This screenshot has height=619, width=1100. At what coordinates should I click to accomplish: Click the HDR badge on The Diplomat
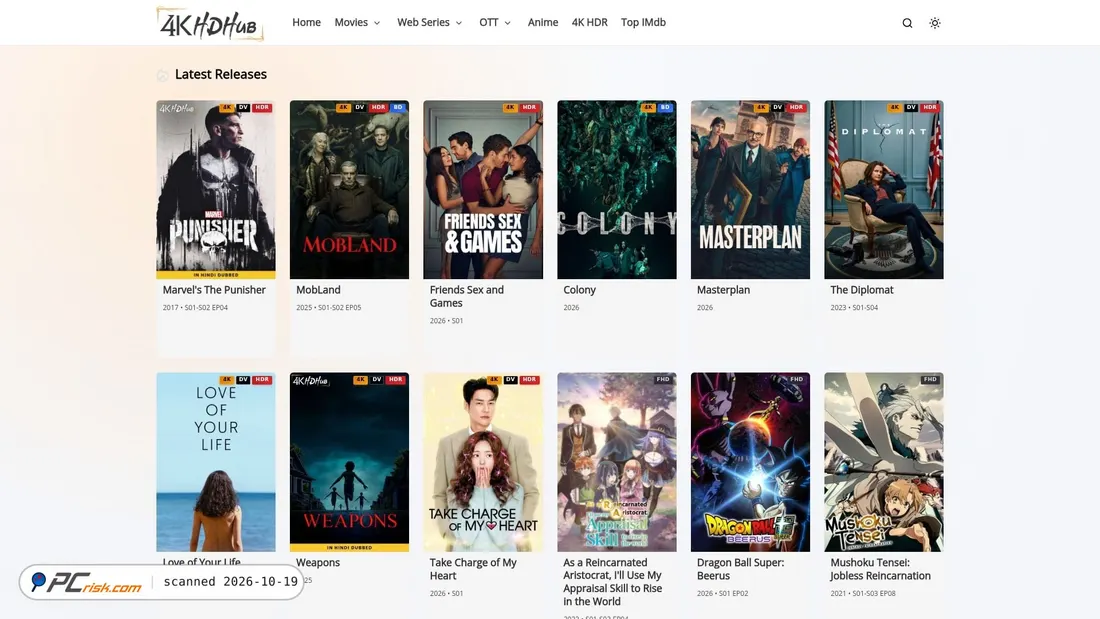pyautogui.click(x=930, y=107)
